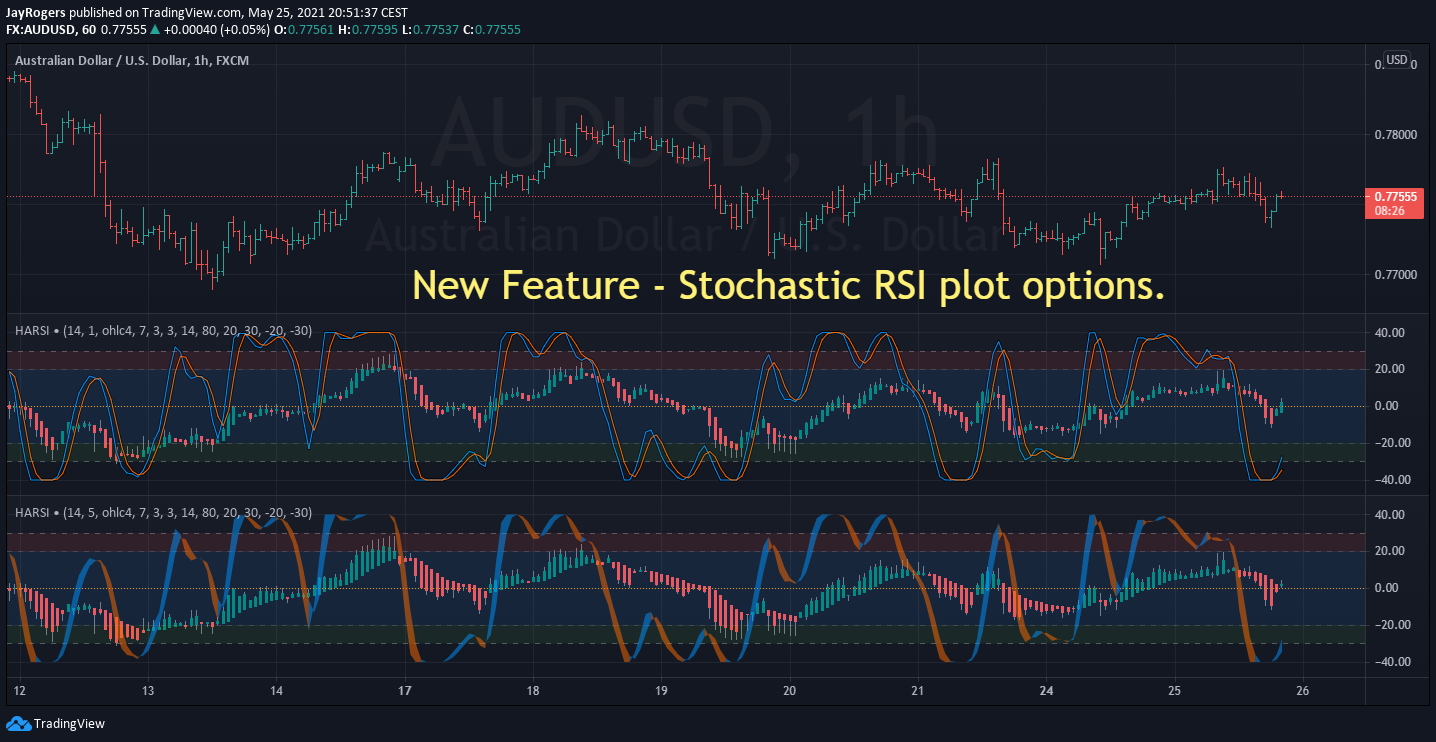Click the L:0.77537 low value in header

pyautogui.click(x=431, y=30)
